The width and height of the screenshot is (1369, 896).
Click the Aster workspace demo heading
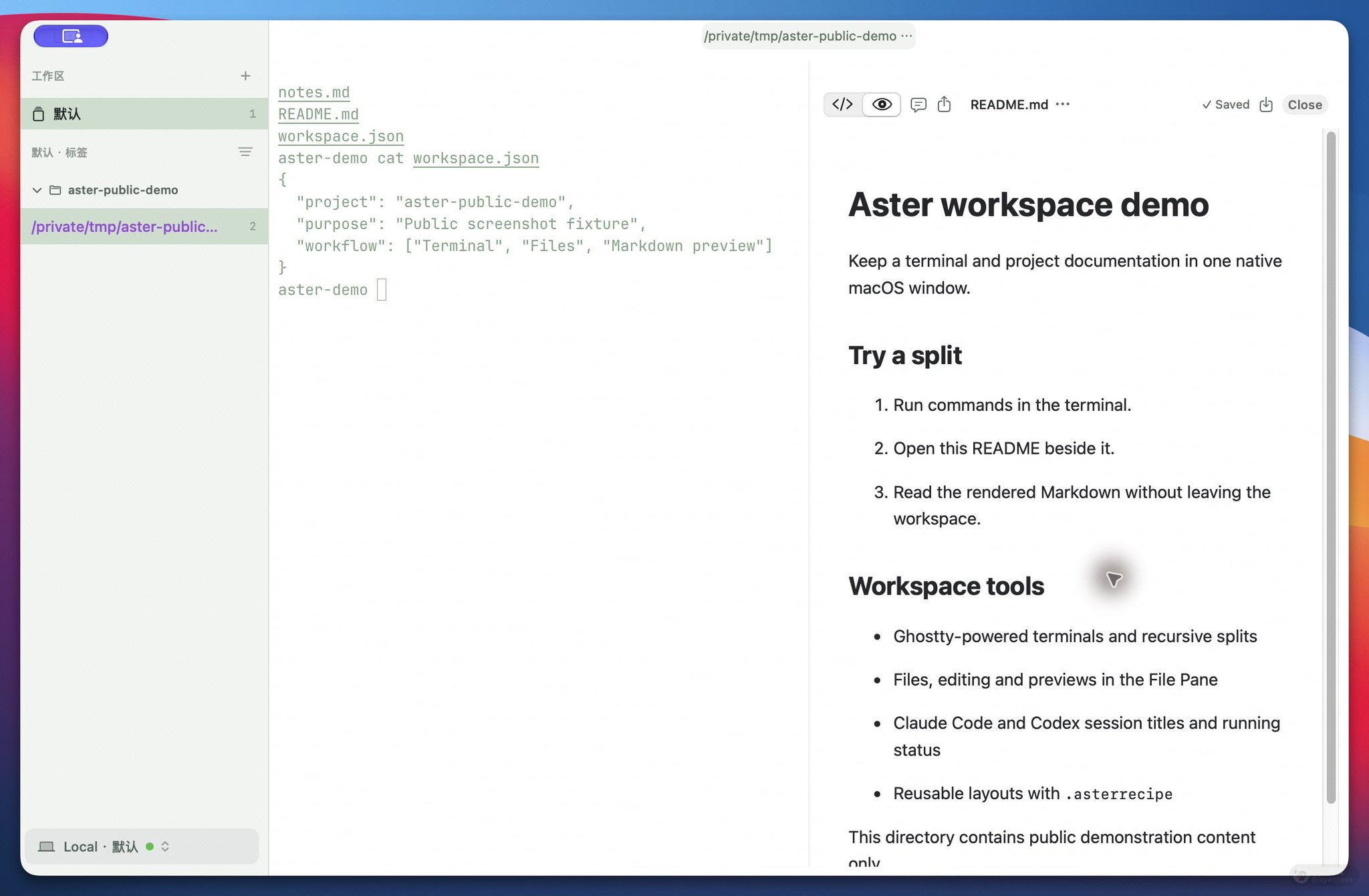[1029, 204]
